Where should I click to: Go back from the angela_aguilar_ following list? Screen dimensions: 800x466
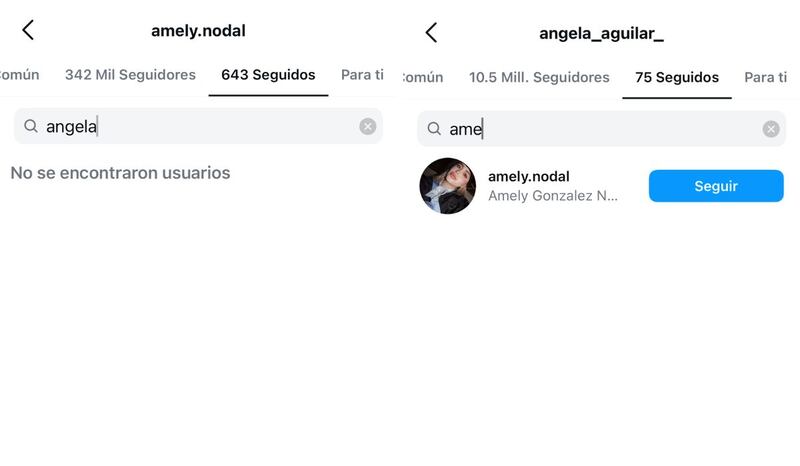(x=431, y=32)
